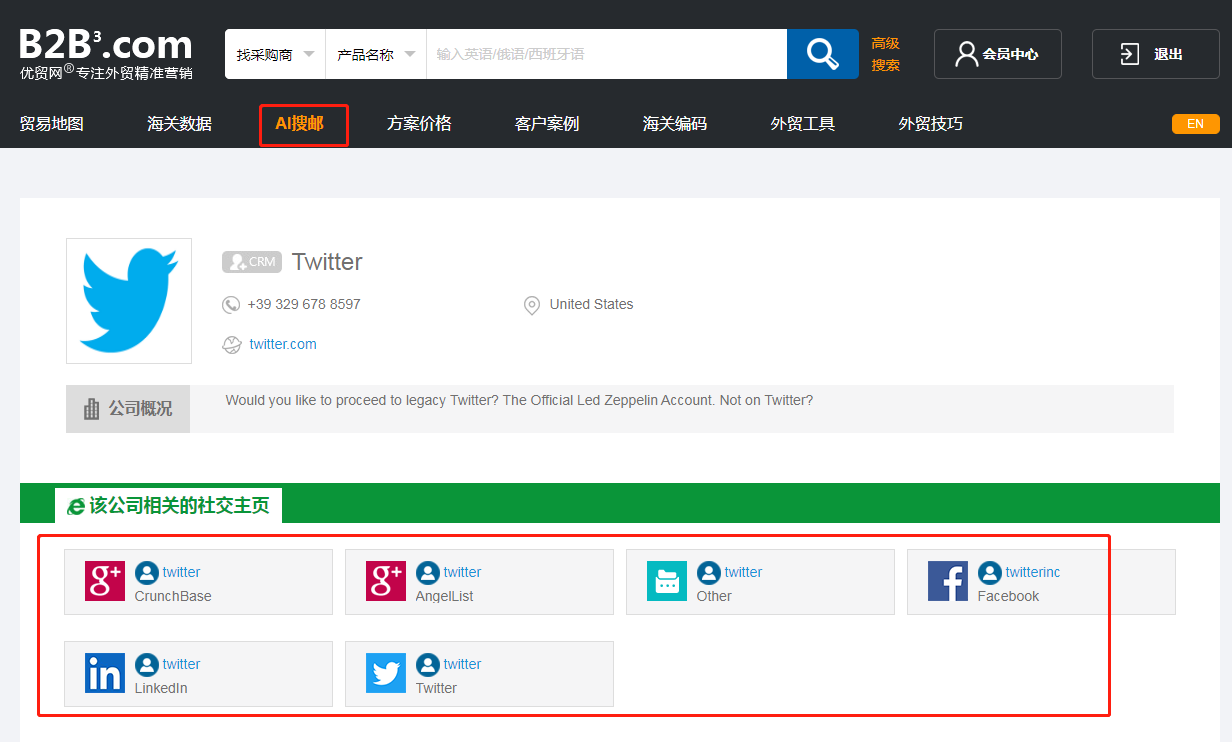Open twitter link on AngelList card
The image size is (1232, 742).
pos(463,572)
